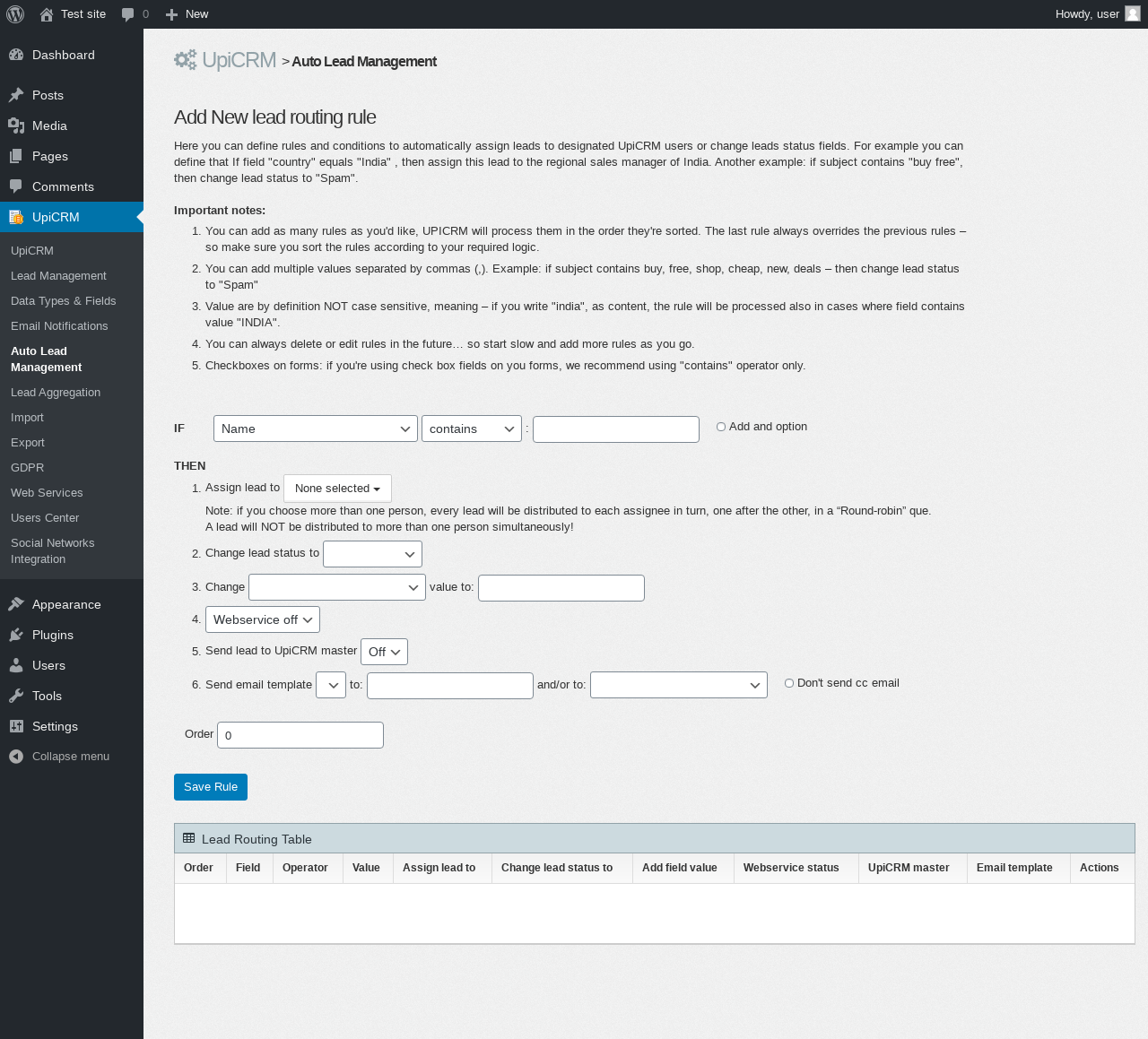Enable the Add and option radio
The height and width of the screenshot is (1039, 1148).
721,427
